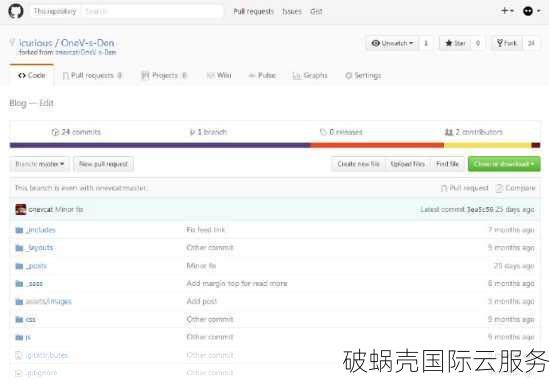The height and width of the screenshot is (380, 549).
Task: Switch to the Wiki tab
Action: (219, 75)
